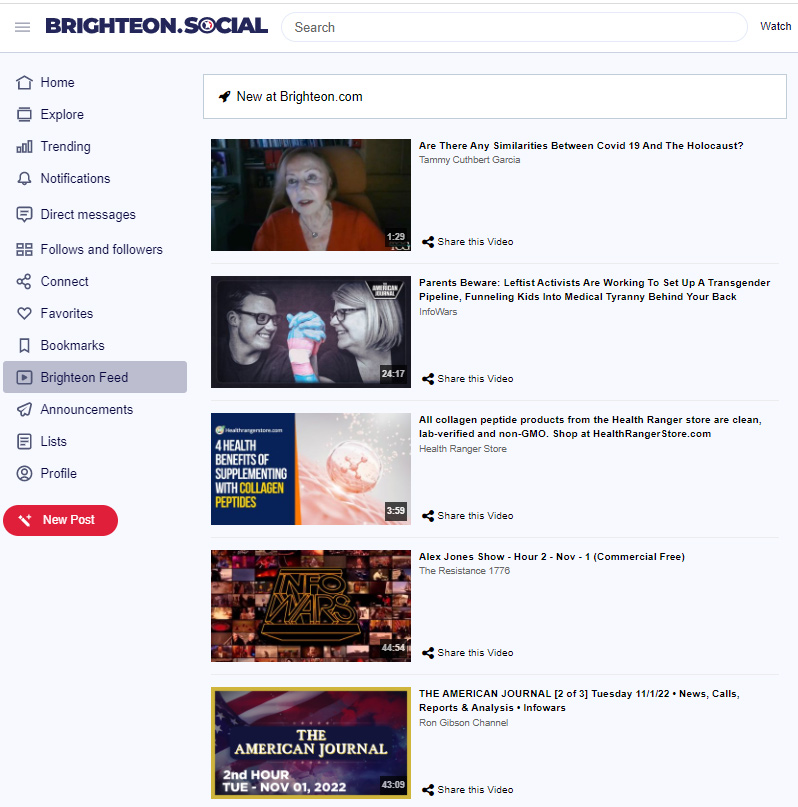The height and width of the screenshot is (807, 798).
Task: Click share icon for The American Journal video
Action: 428,790
